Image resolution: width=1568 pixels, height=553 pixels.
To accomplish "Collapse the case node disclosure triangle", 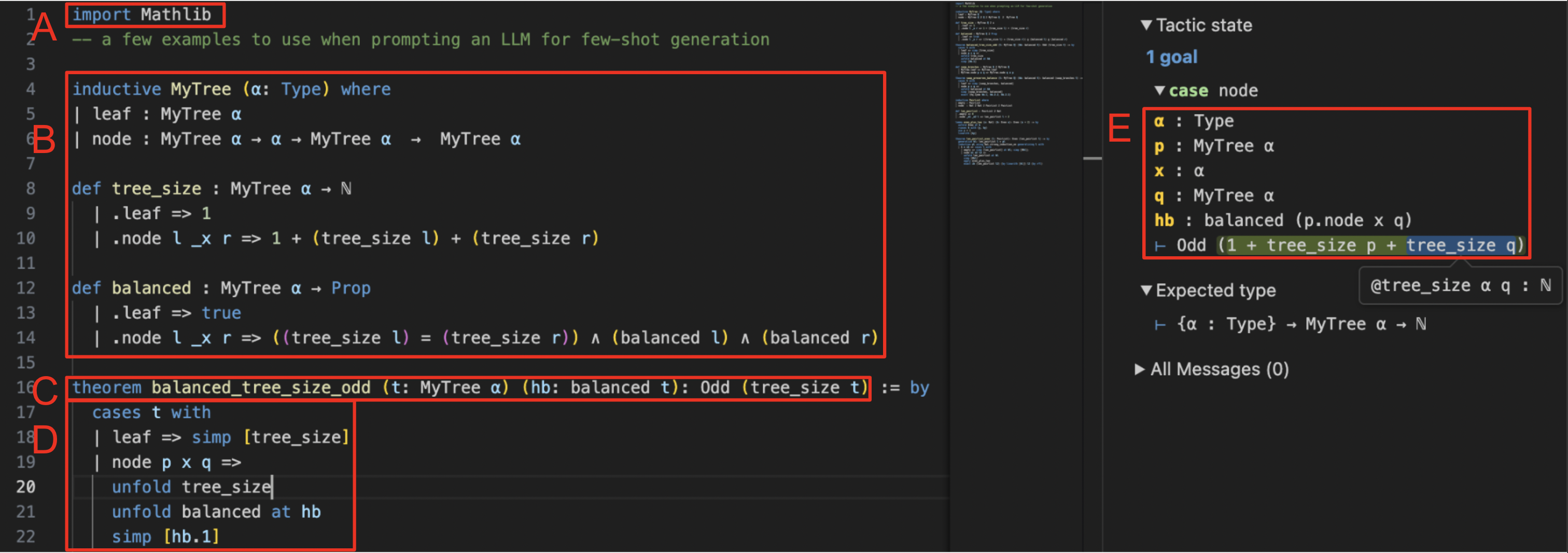I will [x=1160, y=90].
